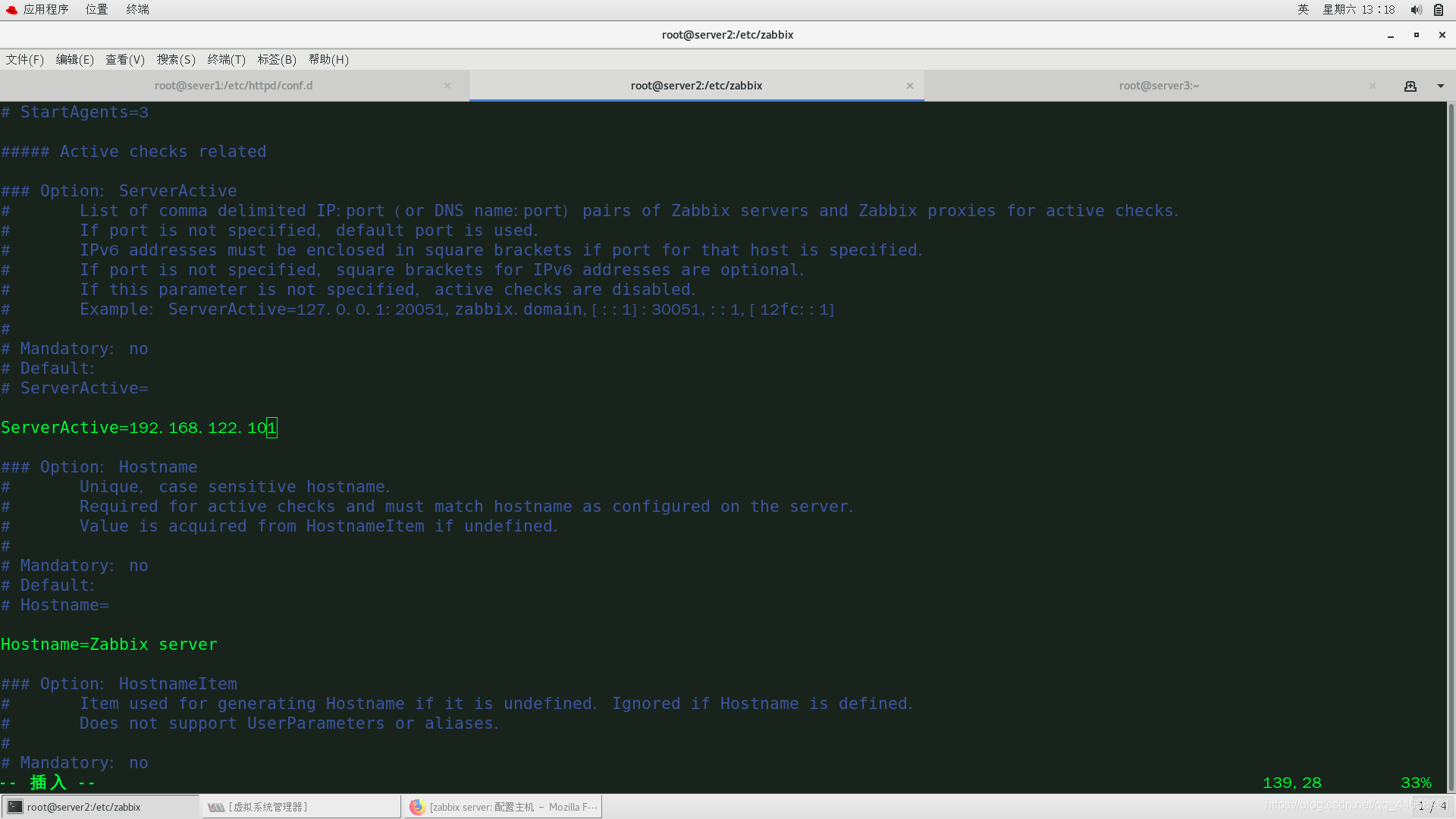Click the terminal vertical scrollbar
This screenshot has height=819, width=1456.
(x=1451, y=447)
